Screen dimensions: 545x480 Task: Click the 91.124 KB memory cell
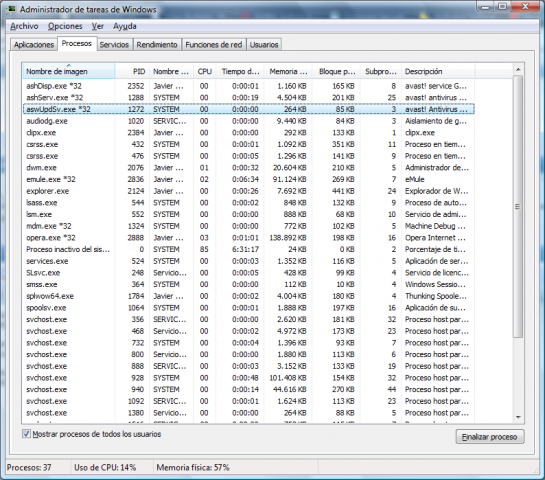[x=290, y=179]
